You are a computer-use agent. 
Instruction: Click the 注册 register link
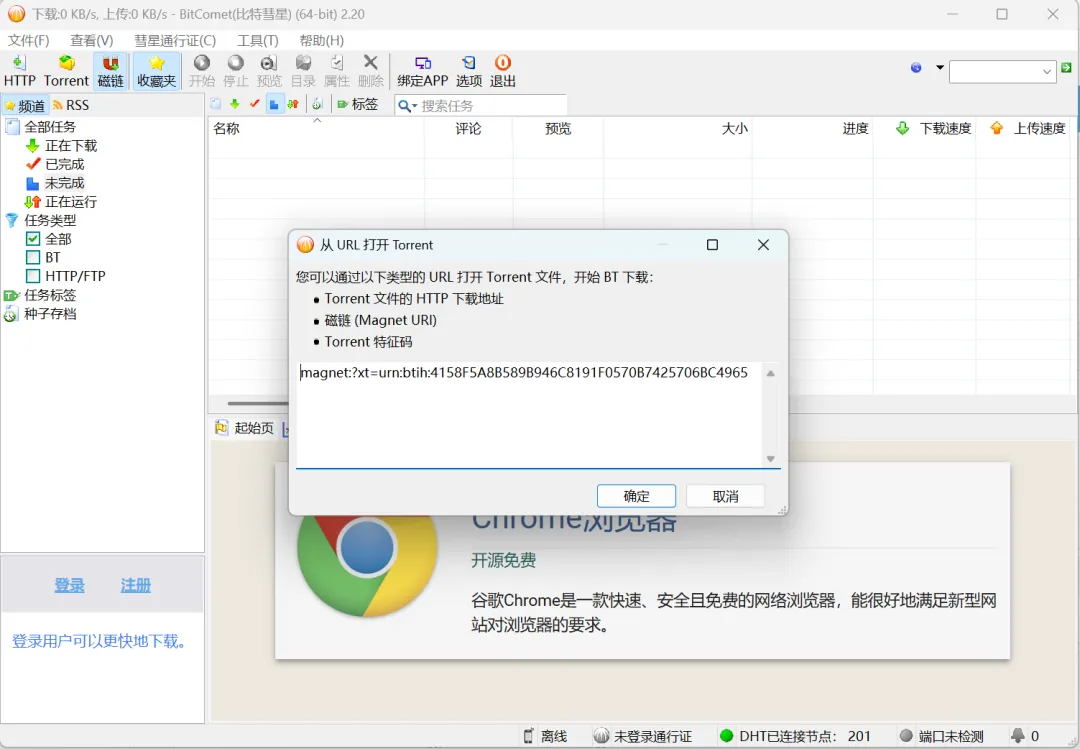136,585
